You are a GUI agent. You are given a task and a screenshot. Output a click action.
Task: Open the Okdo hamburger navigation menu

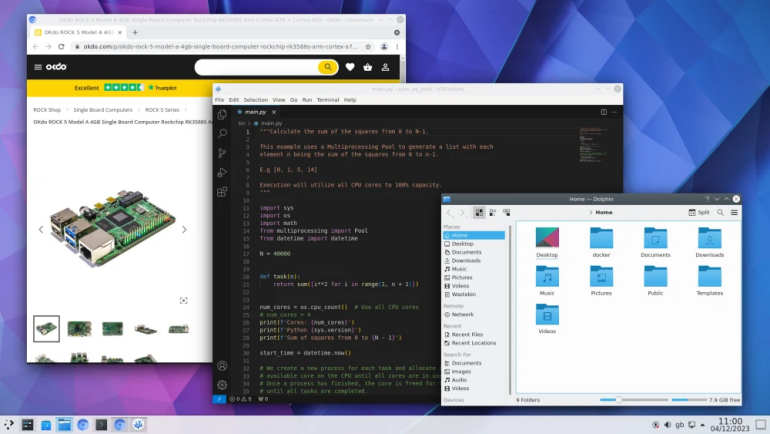click(x=38, y=67)
